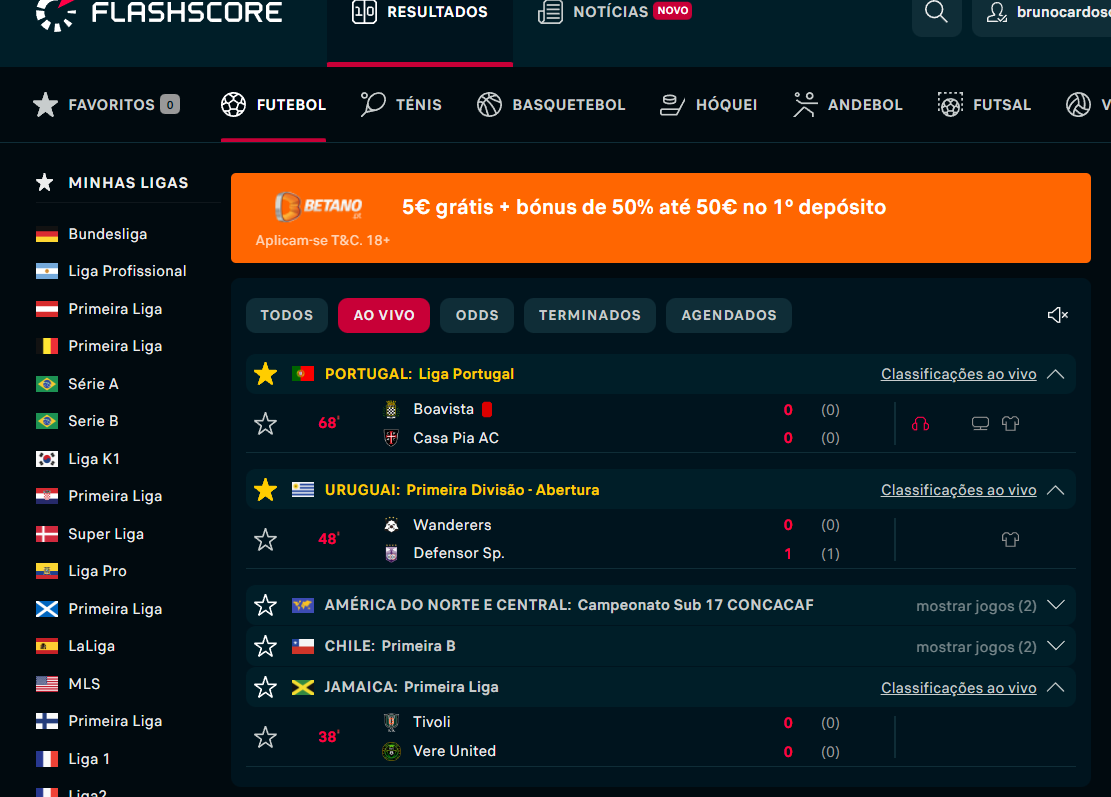Open the search magnifier icon
This screenshot has width=1111, height=797.
pos(936,13)
